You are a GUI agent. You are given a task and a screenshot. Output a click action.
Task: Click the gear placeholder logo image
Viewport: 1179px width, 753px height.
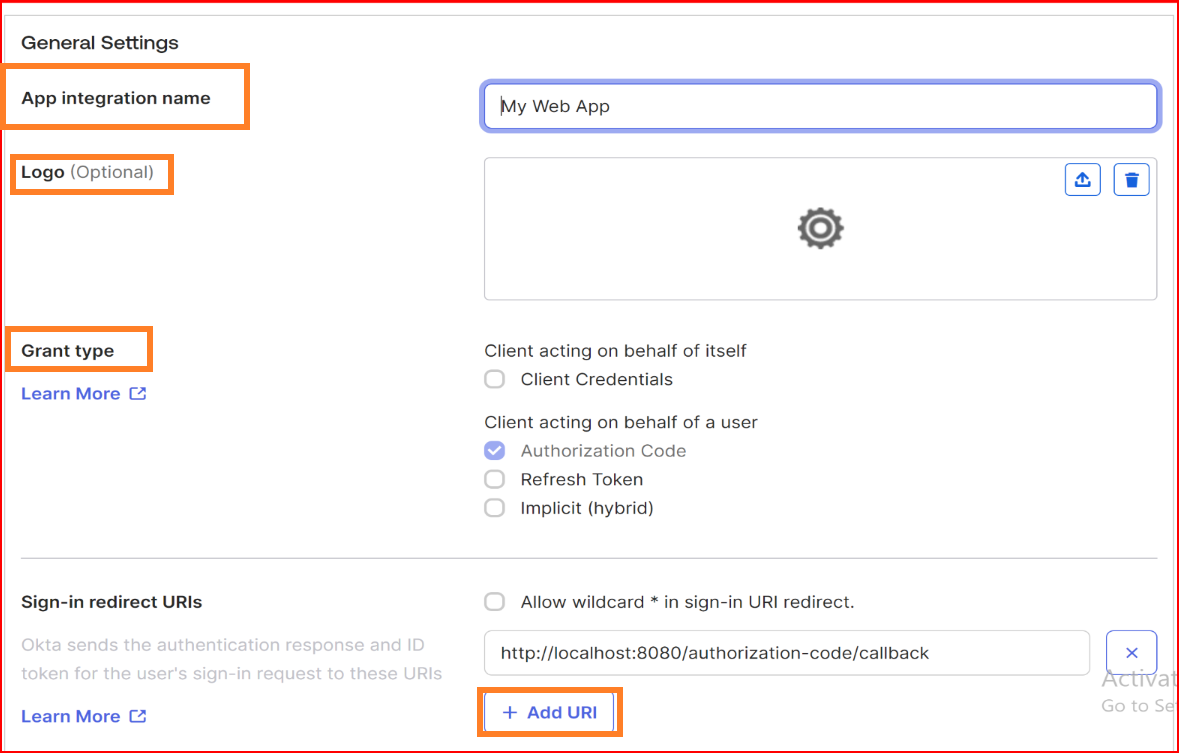(x=820, y=228)
